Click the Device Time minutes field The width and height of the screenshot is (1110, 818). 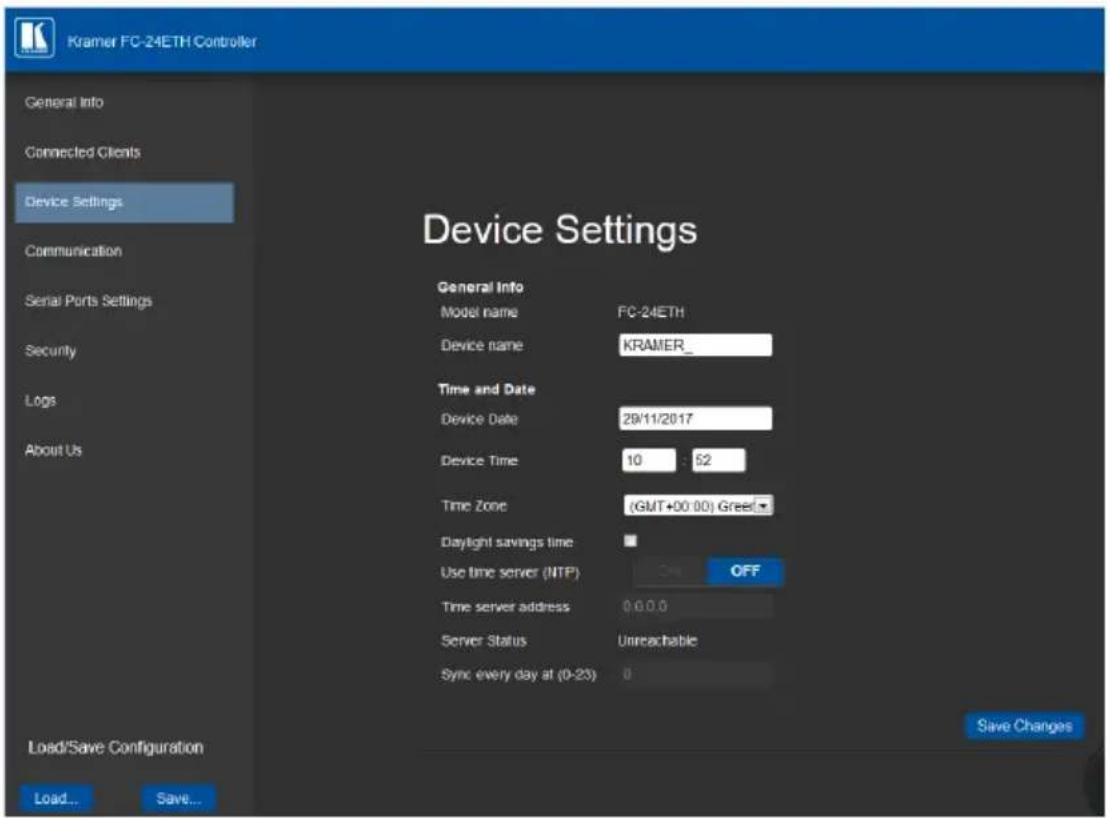(x=719, y=460)
